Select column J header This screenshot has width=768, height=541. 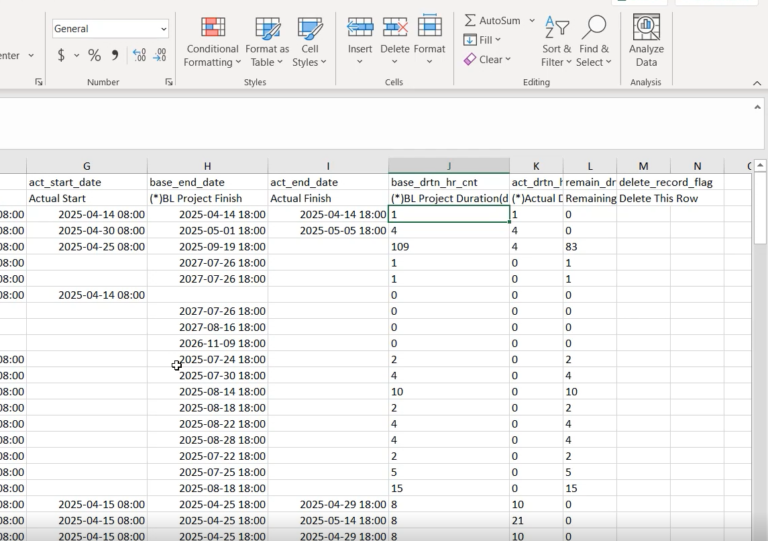449,166
